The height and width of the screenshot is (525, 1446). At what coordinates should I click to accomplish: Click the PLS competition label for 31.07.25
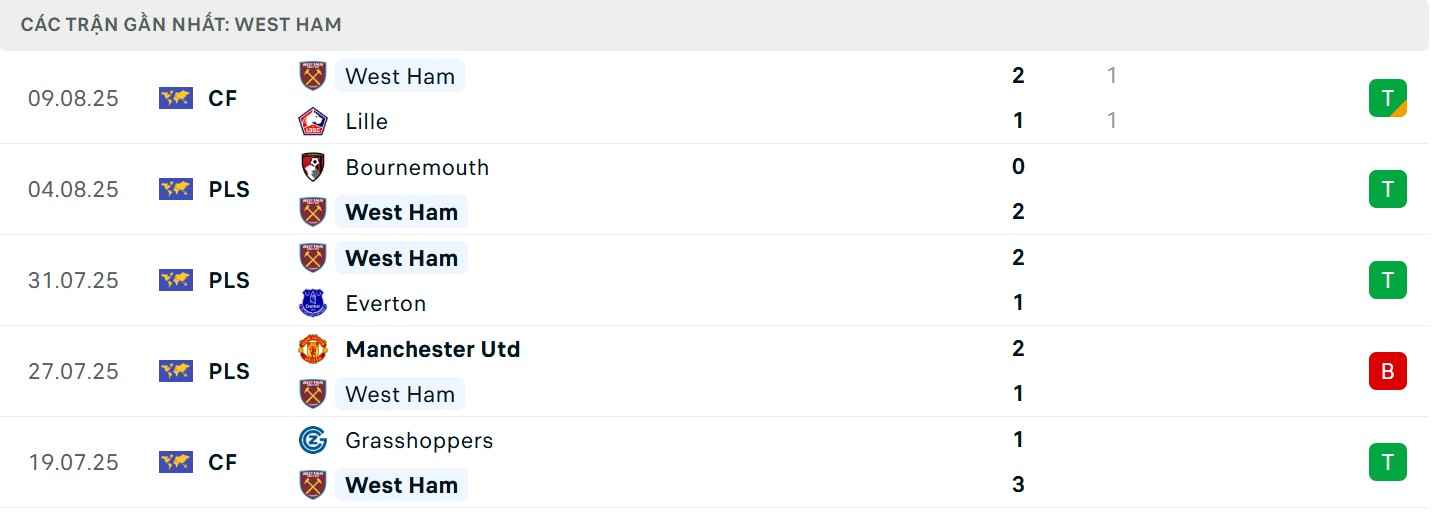pos(229,280)
